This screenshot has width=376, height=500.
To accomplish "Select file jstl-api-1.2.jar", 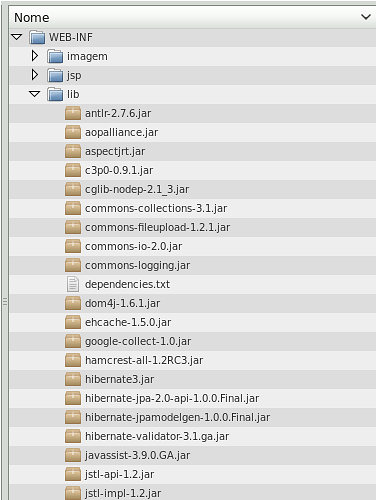I will (x=119, y=474).
